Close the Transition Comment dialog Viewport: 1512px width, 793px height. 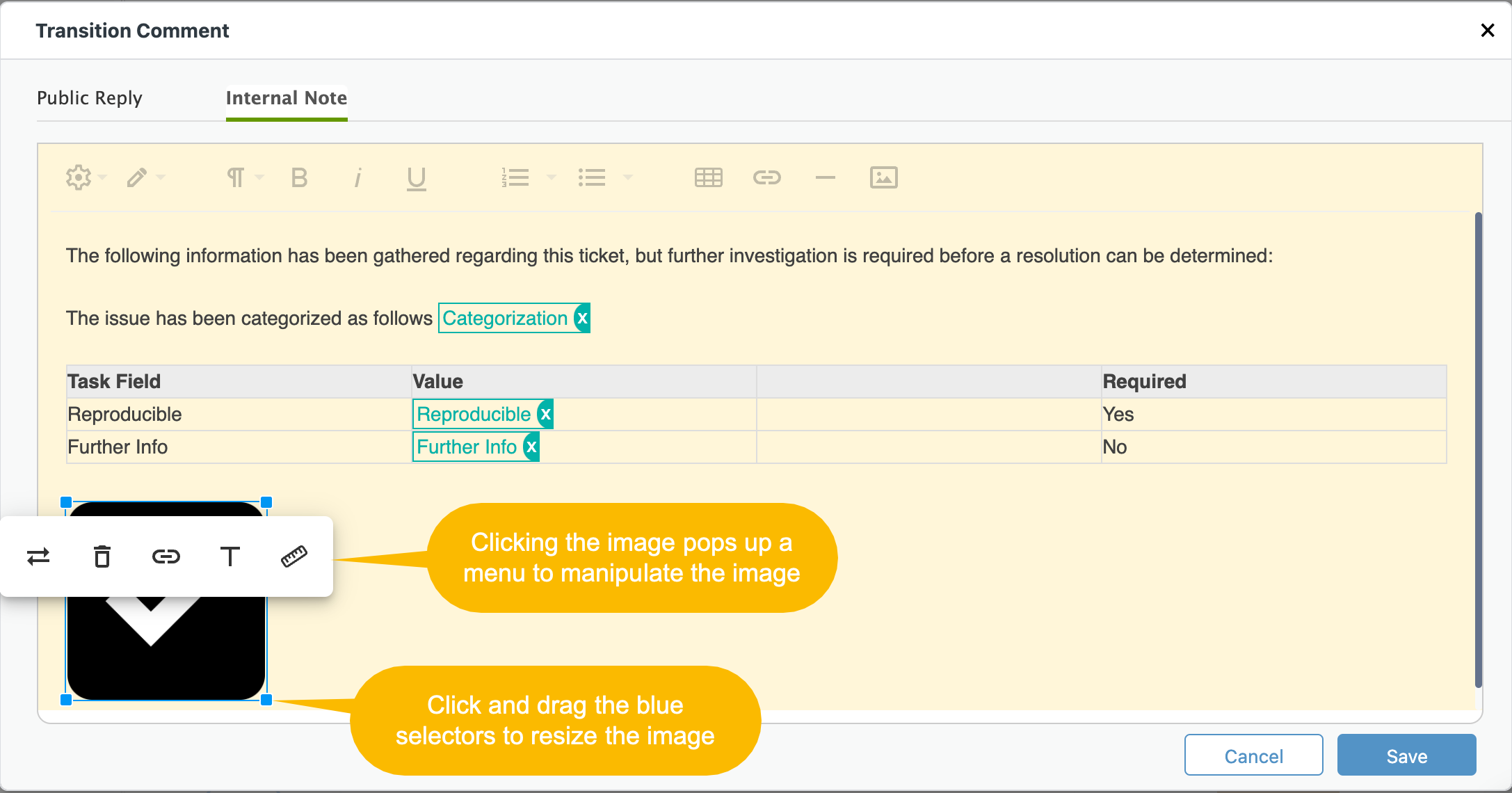coord(1488,30)
